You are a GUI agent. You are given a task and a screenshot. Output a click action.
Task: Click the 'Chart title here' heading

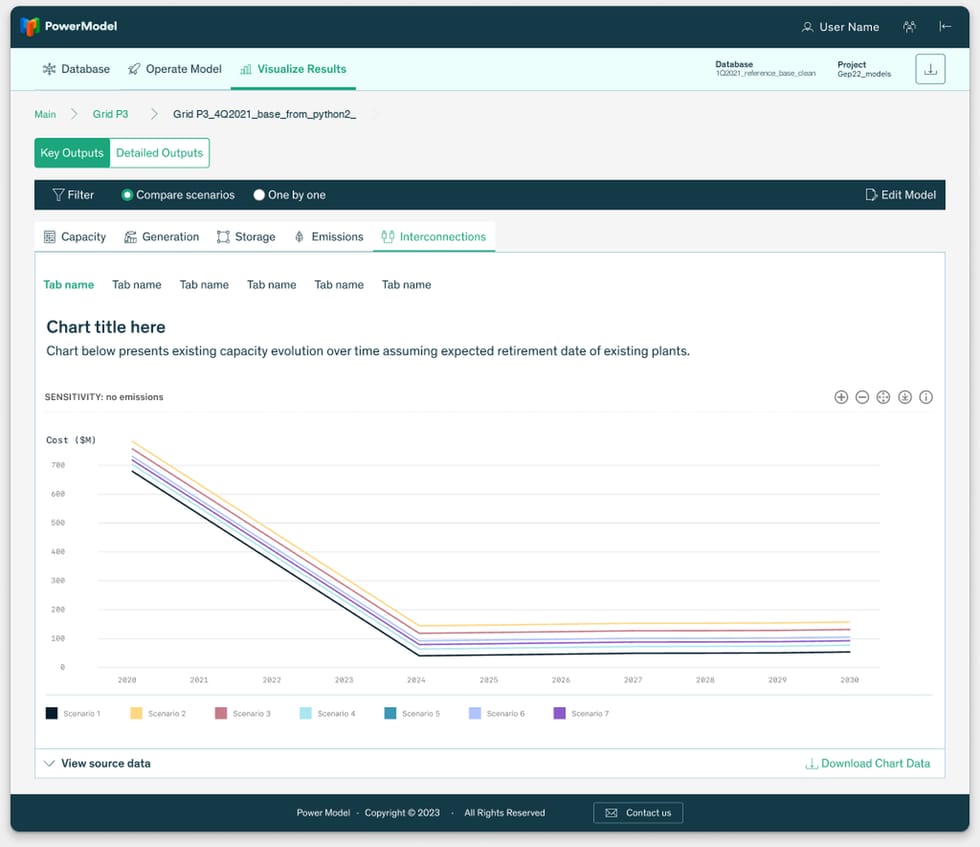coord(106,327)
